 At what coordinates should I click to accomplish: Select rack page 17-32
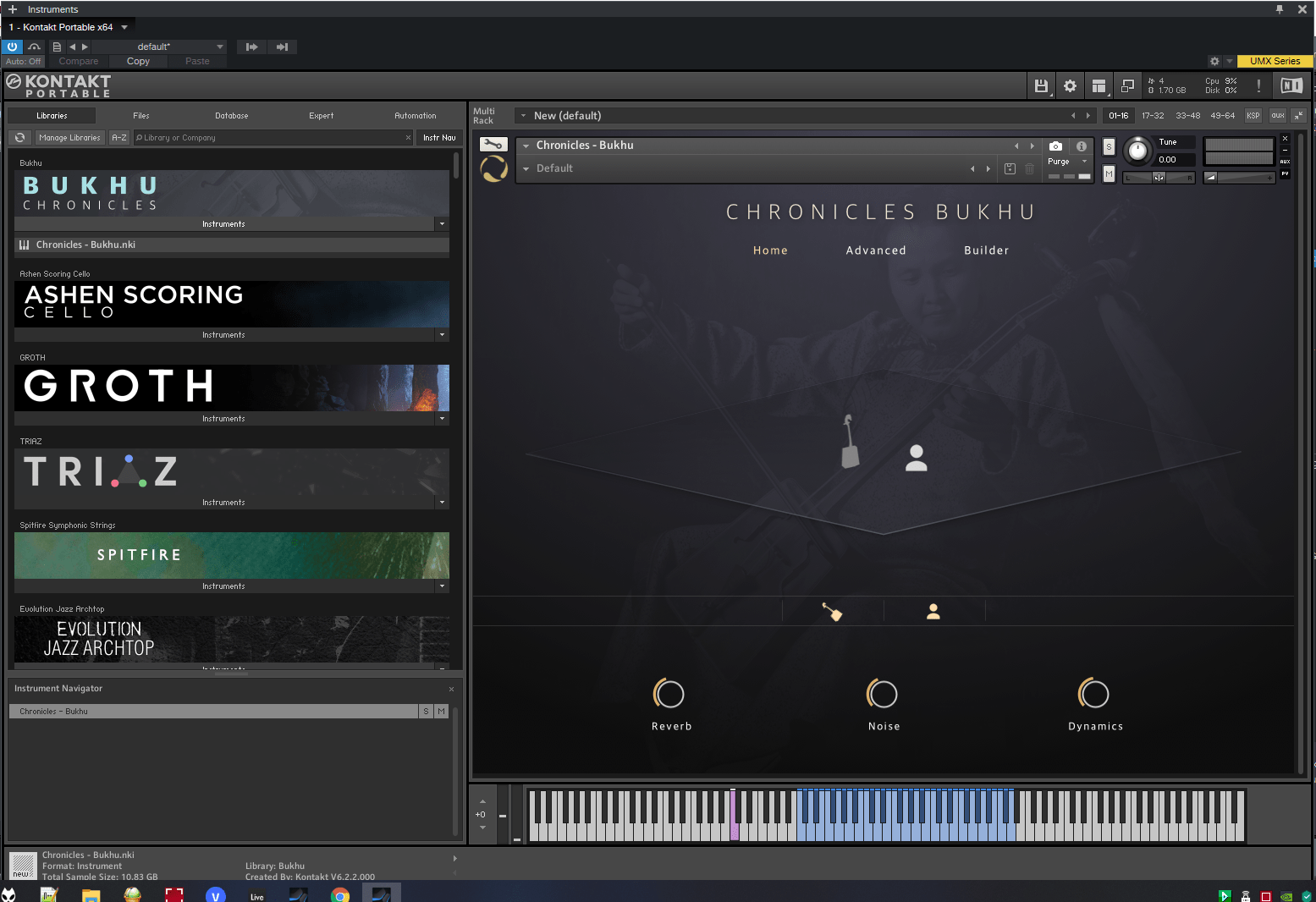click(x=1153, y=115)
